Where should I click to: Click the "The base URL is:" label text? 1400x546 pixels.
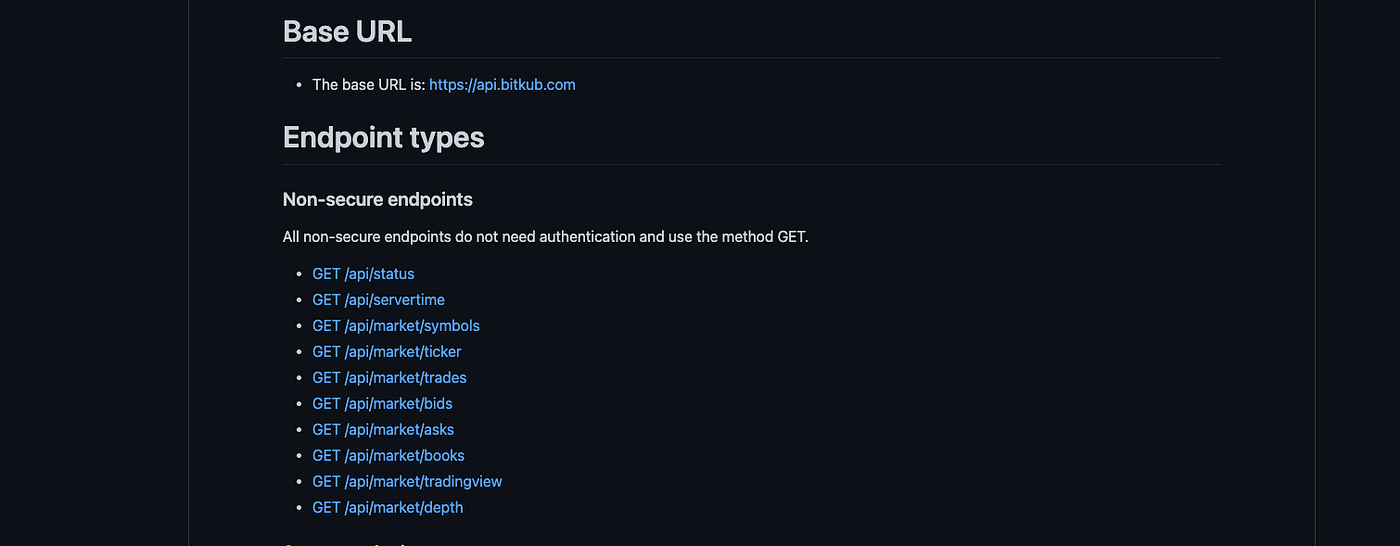pyautogui.click(x=369, y=85)
